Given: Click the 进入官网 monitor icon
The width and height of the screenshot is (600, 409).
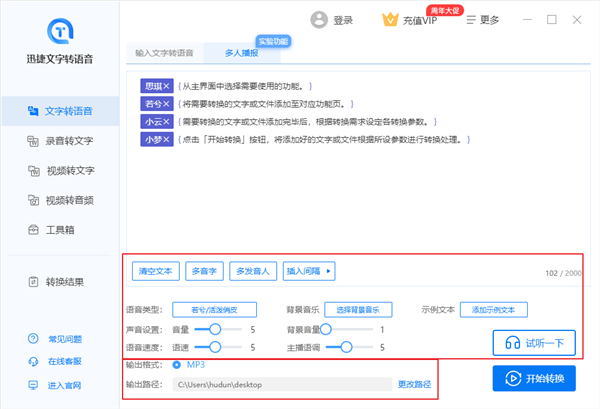Looking at the screenshot, I should click(33, 385).
